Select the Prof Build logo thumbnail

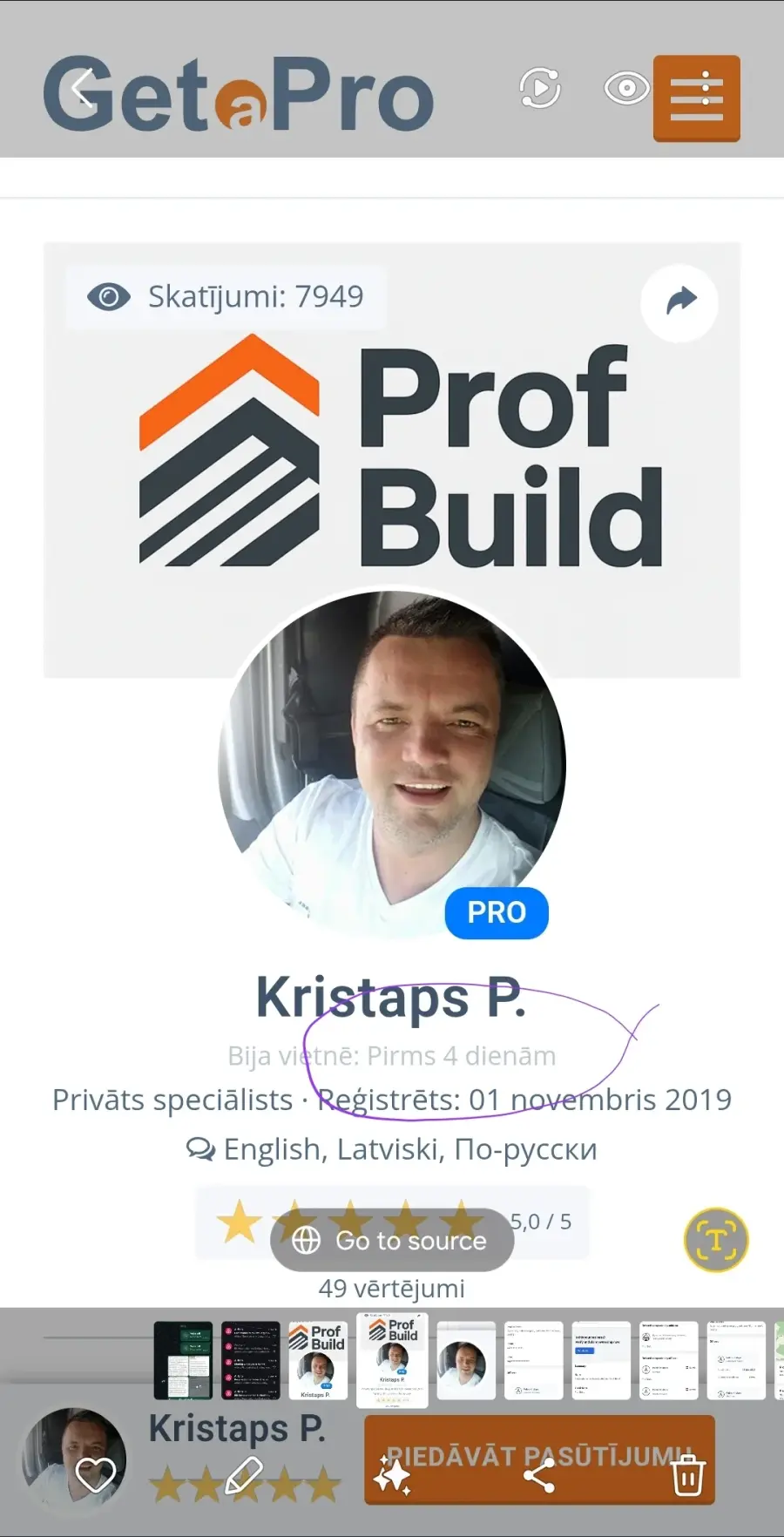318,1360
